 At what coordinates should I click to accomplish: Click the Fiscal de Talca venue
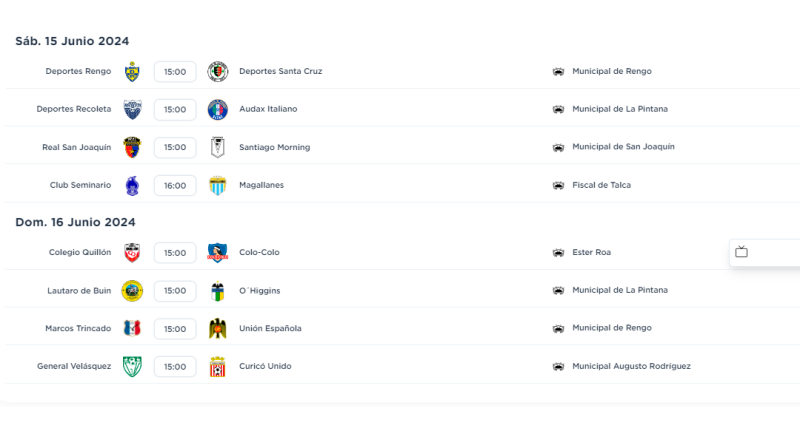click(601, 185)
